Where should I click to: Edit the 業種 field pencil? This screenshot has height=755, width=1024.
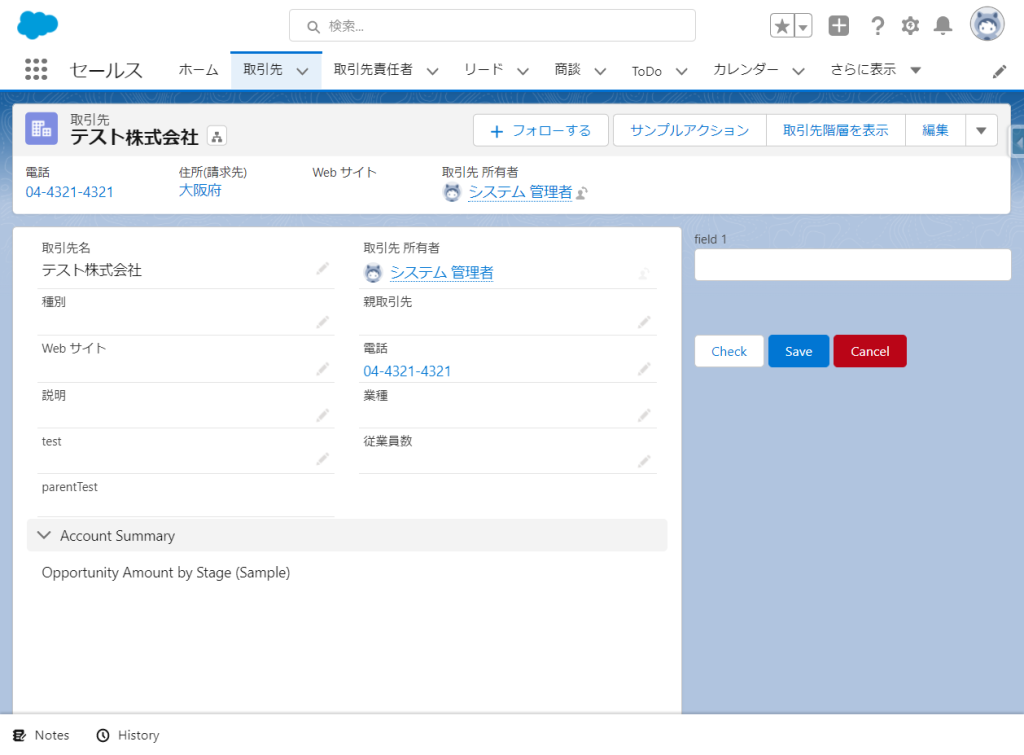[x=644, y=415]
